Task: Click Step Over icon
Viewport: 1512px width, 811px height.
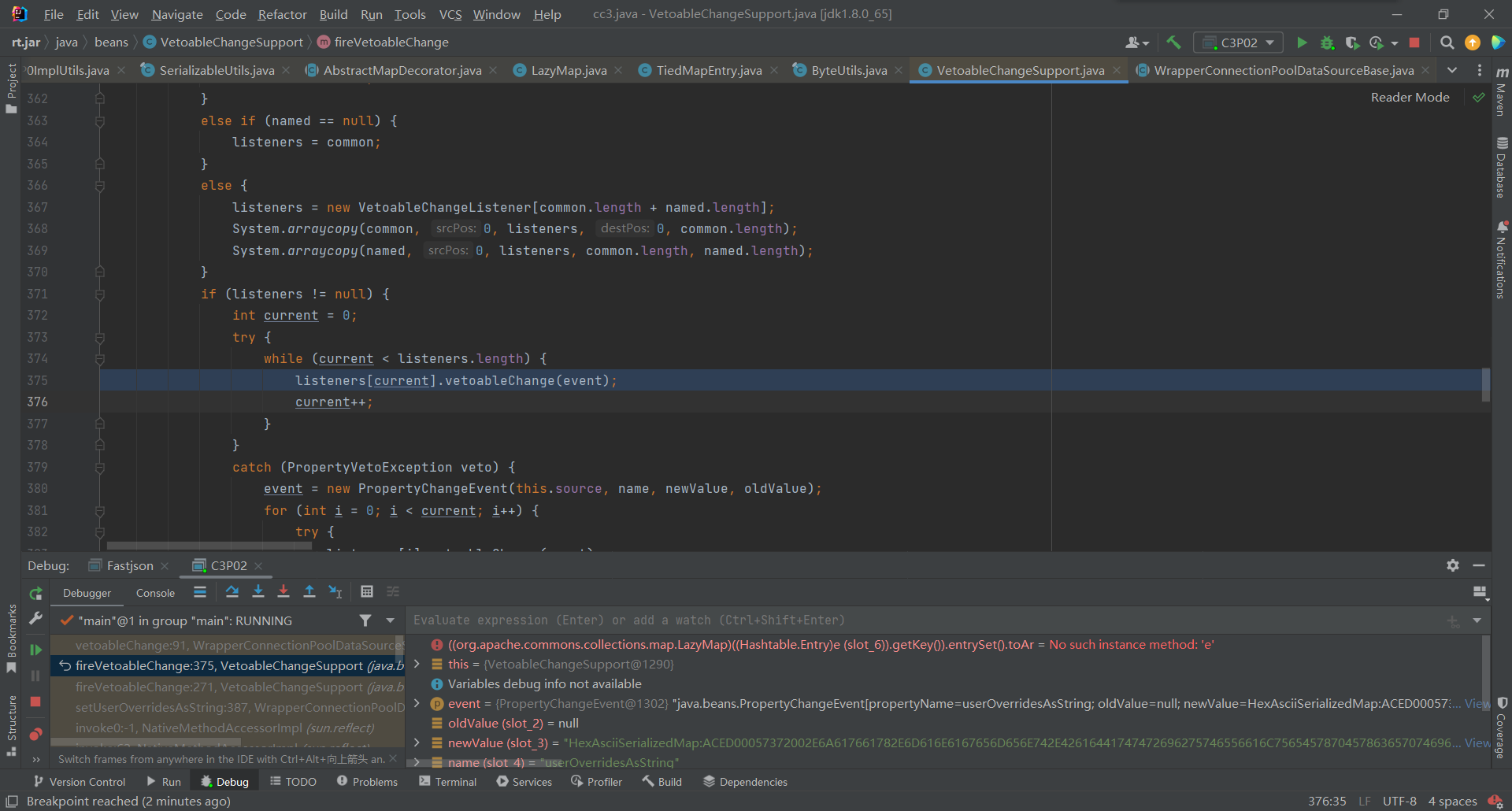Action: [232, 591]
